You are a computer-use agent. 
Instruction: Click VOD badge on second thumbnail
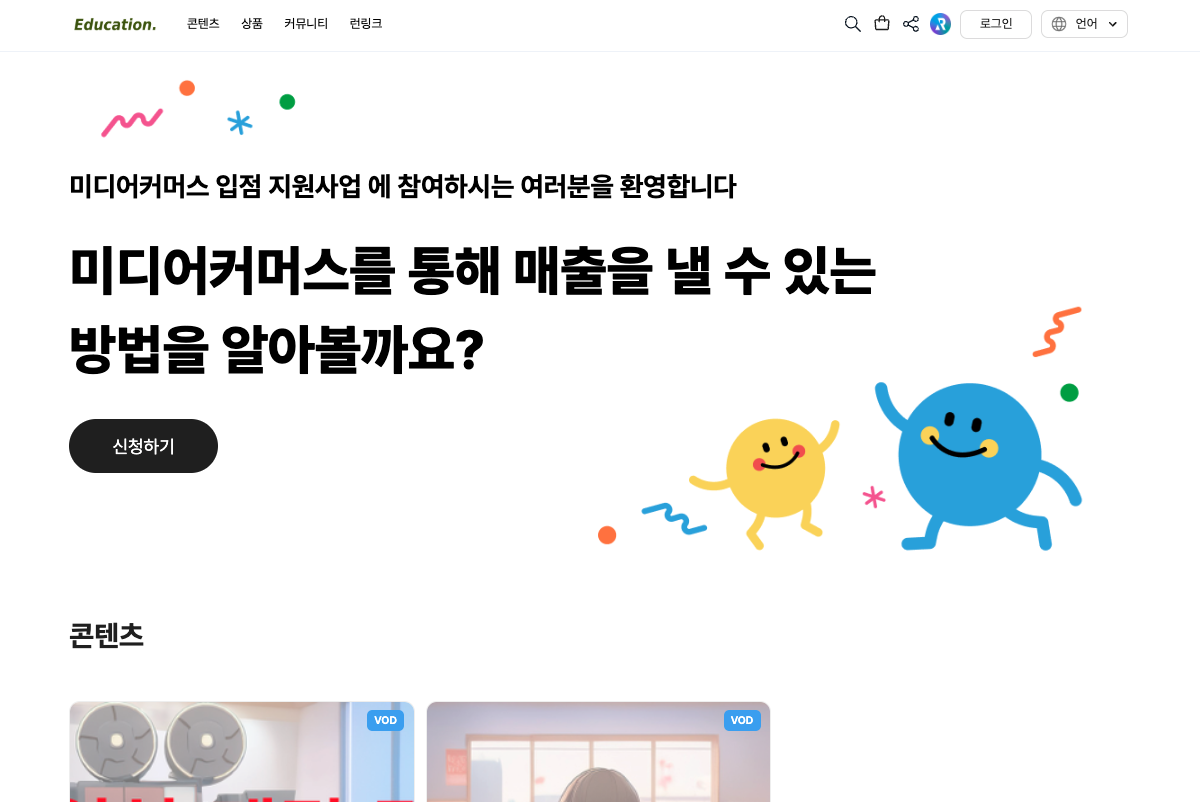(x=742, y=720)
